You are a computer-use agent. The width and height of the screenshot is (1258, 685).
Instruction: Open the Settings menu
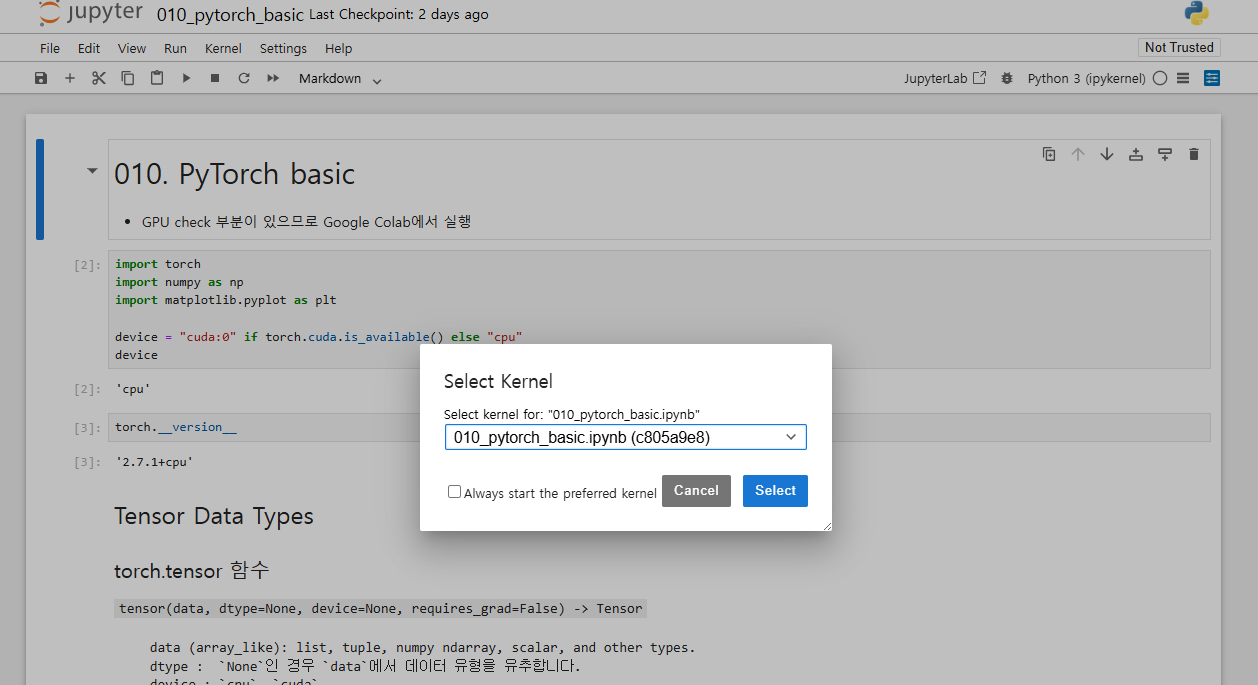tap(283, 48)
